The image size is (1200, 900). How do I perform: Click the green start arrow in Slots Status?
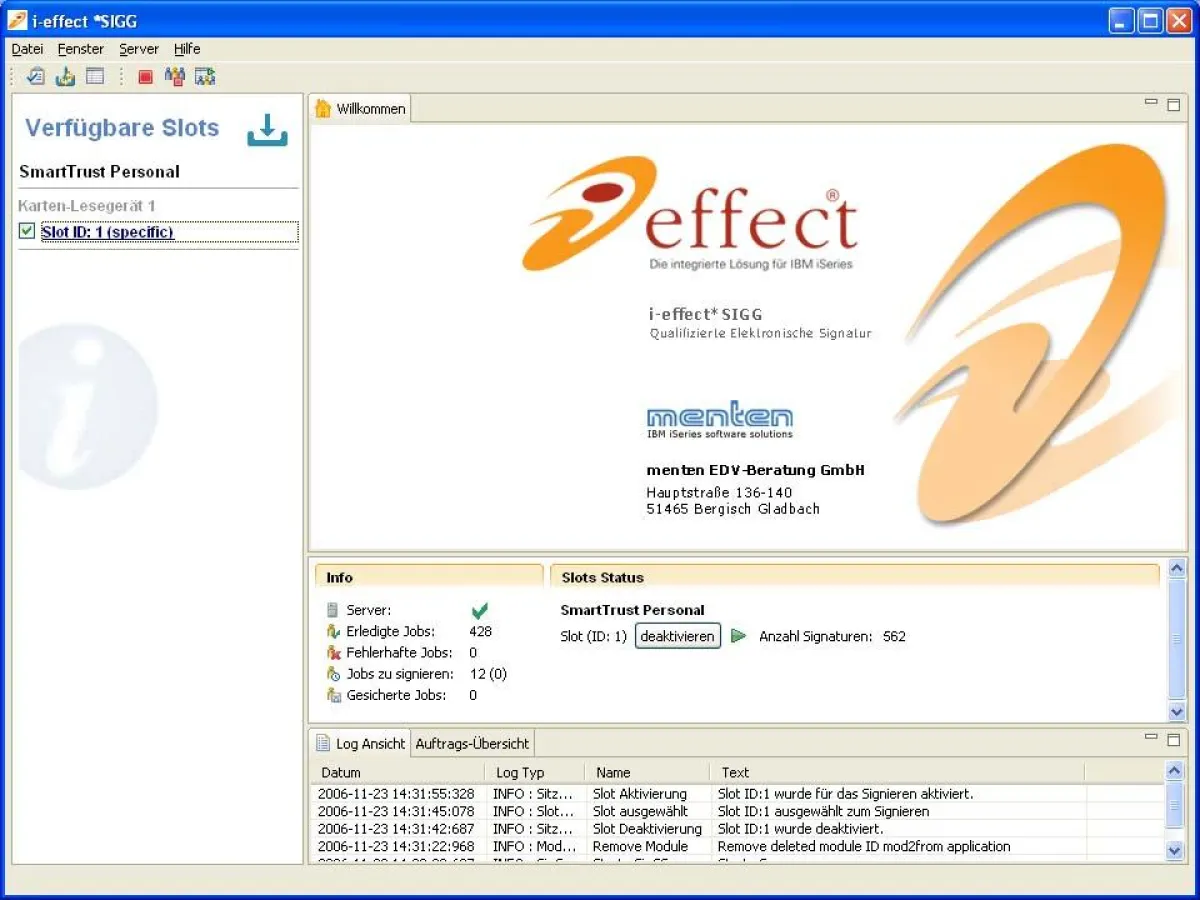click(x=739, y=636)
